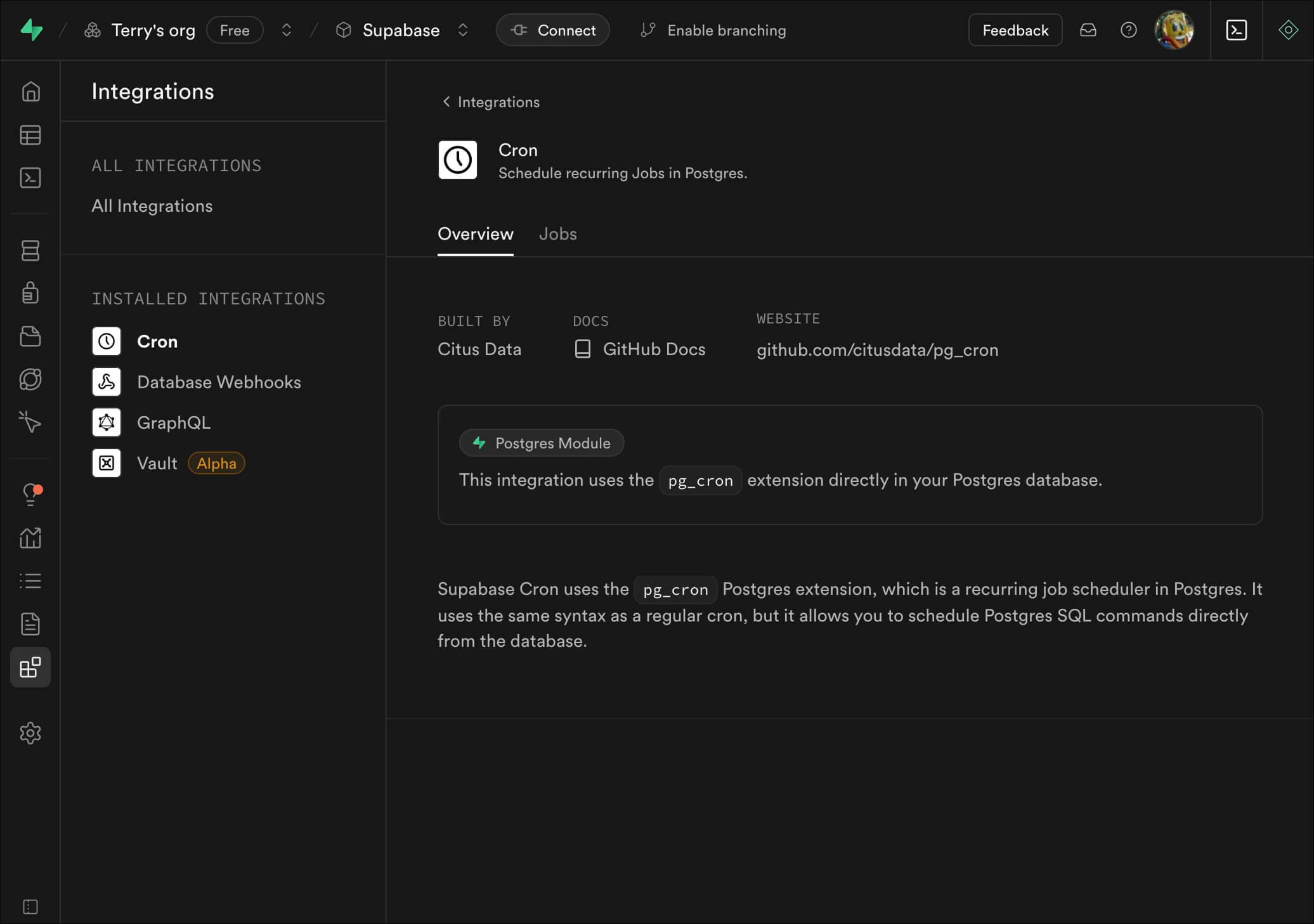1314x924 pixels.
Task: Click the book icon beside GitHub Docs
Action: click(x=582, y=349)
